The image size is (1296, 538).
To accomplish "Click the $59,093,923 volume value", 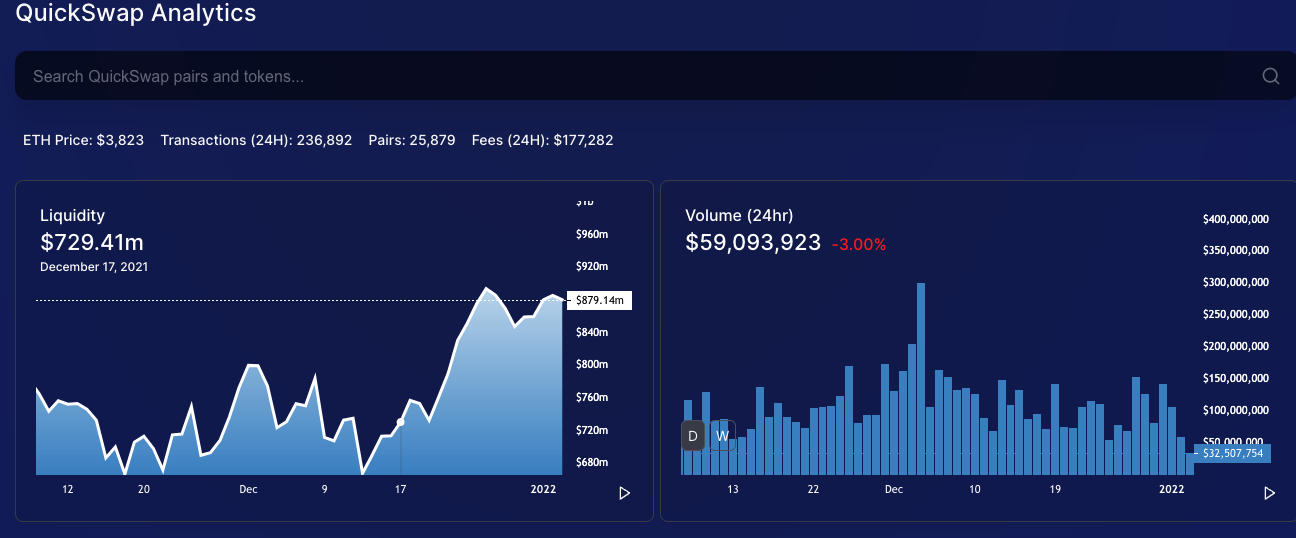I will pos(753,242).
